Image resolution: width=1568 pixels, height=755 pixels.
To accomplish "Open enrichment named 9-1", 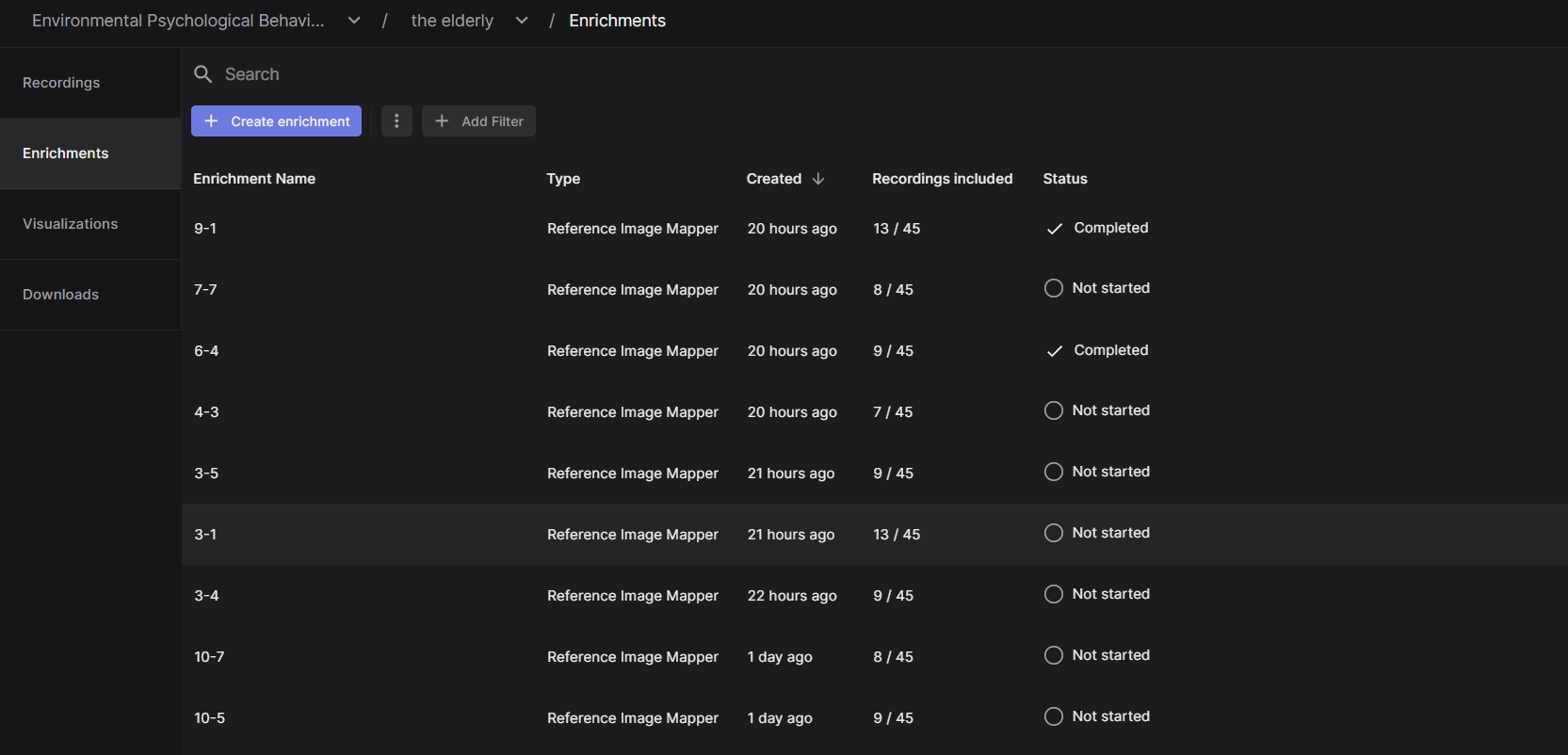I will [x=205, y=228].
